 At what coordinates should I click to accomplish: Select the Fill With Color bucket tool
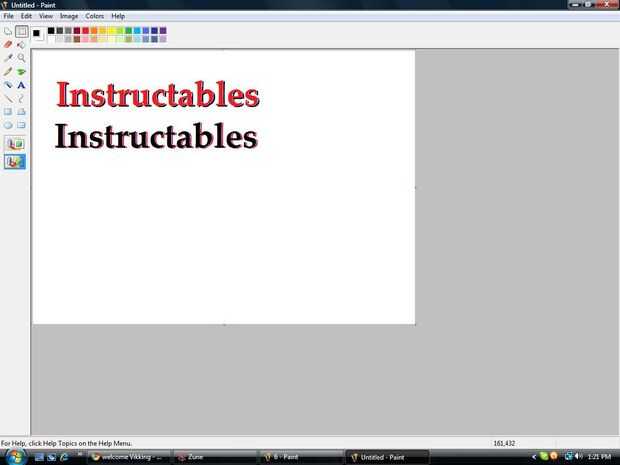21,44
